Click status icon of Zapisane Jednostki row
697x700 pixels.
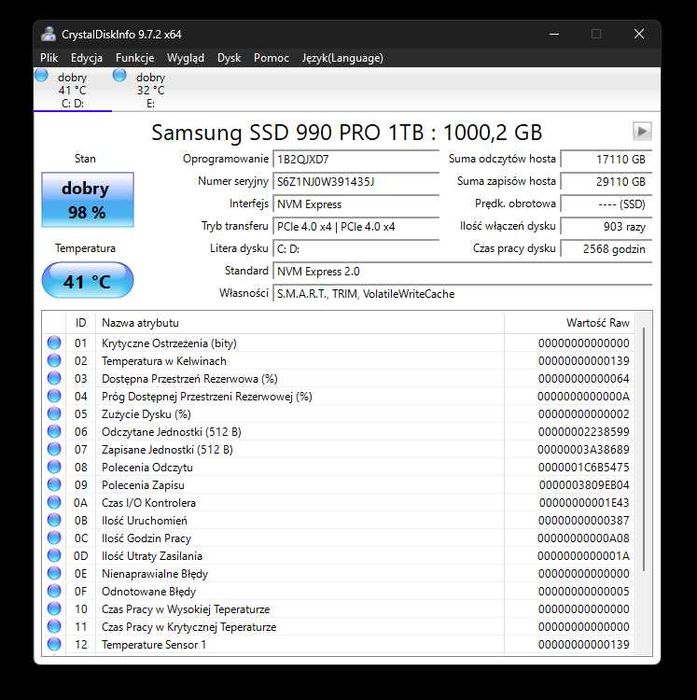pos(54,449)
